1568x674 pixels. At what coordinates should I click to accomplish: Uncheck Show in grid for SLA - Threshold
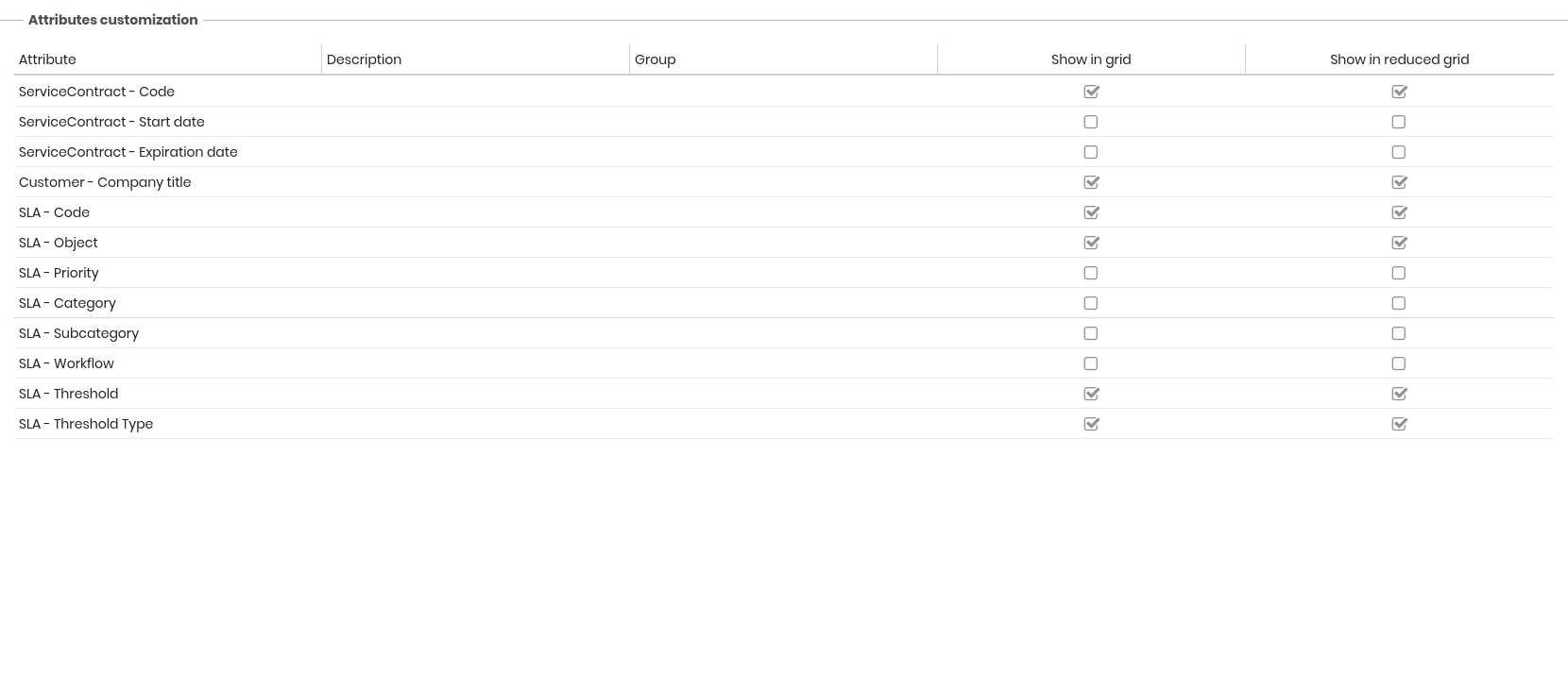[1091, 394]
